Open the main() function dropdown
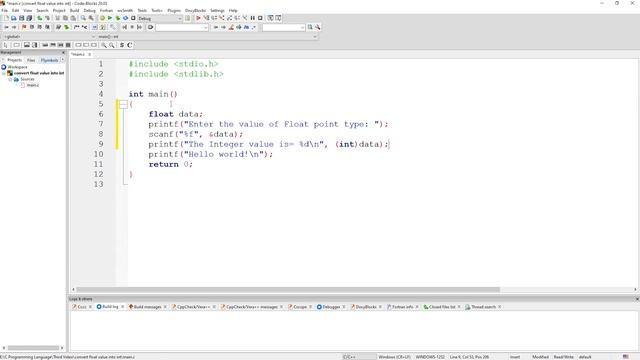This screenshot has height=360, width=640. (207, 36)
